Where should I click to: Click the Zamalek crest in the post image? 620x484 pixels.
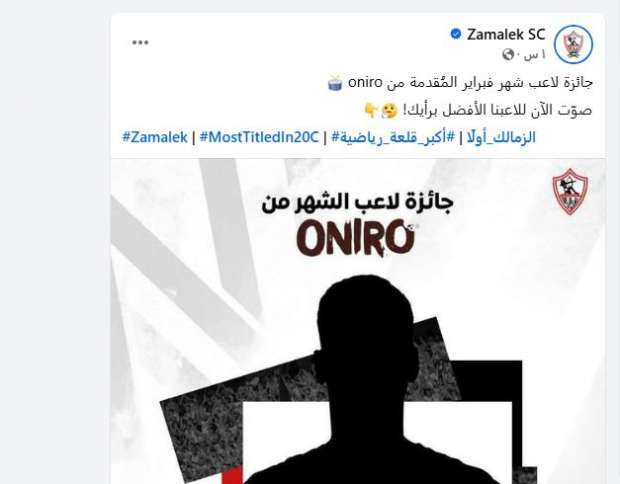[570, 191]
